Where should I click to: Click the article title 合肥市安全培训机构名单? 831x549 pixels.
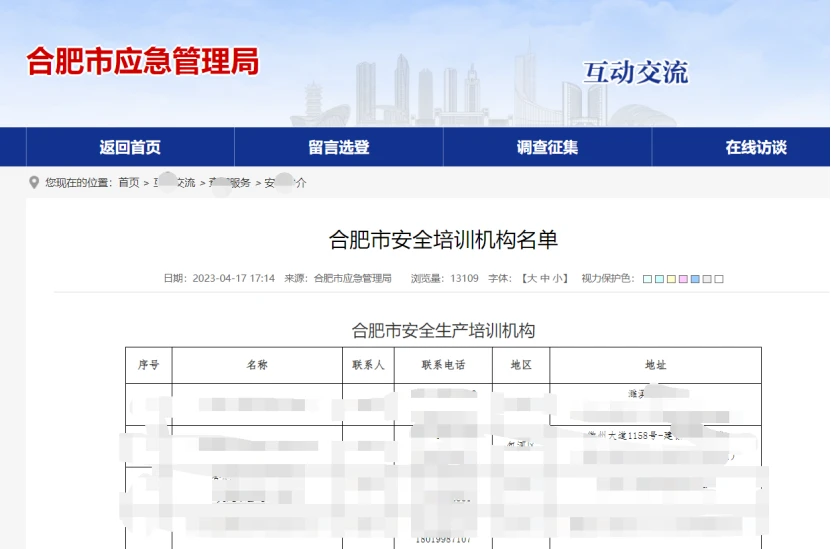click(x=443, y=240)
